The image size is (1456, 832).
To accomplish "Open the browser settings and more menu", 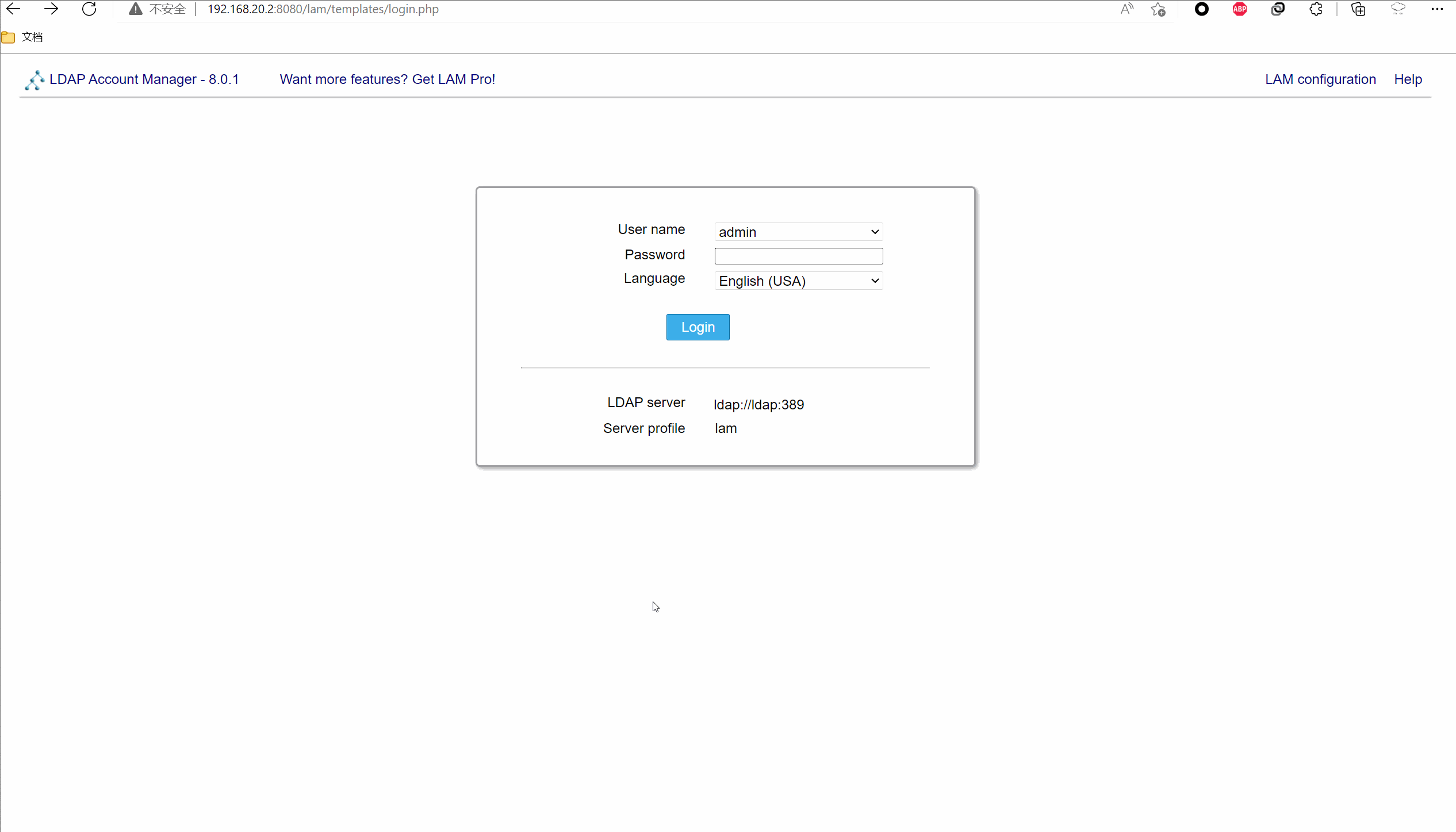I will pyautogui.click(x=1436, y=9).
